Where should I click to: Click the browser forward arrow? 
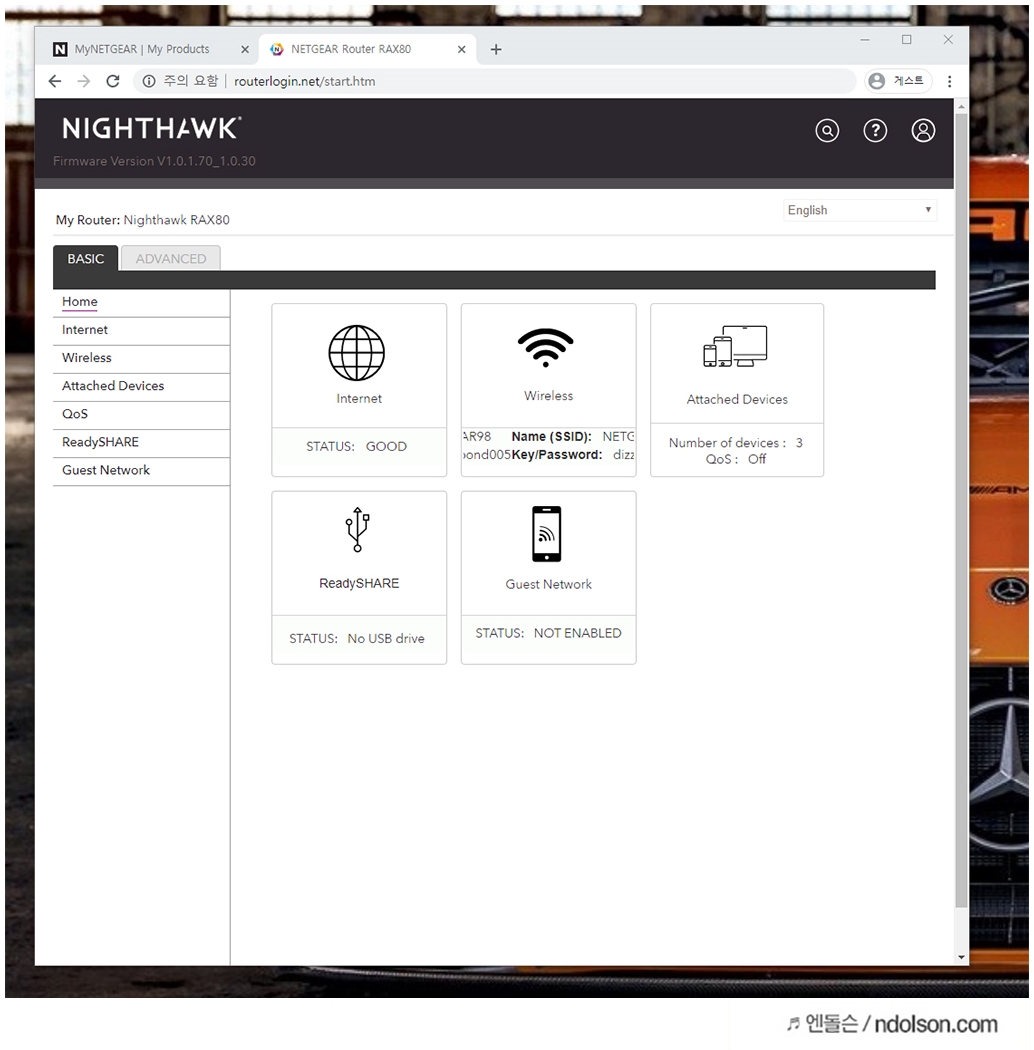point(84,81)
